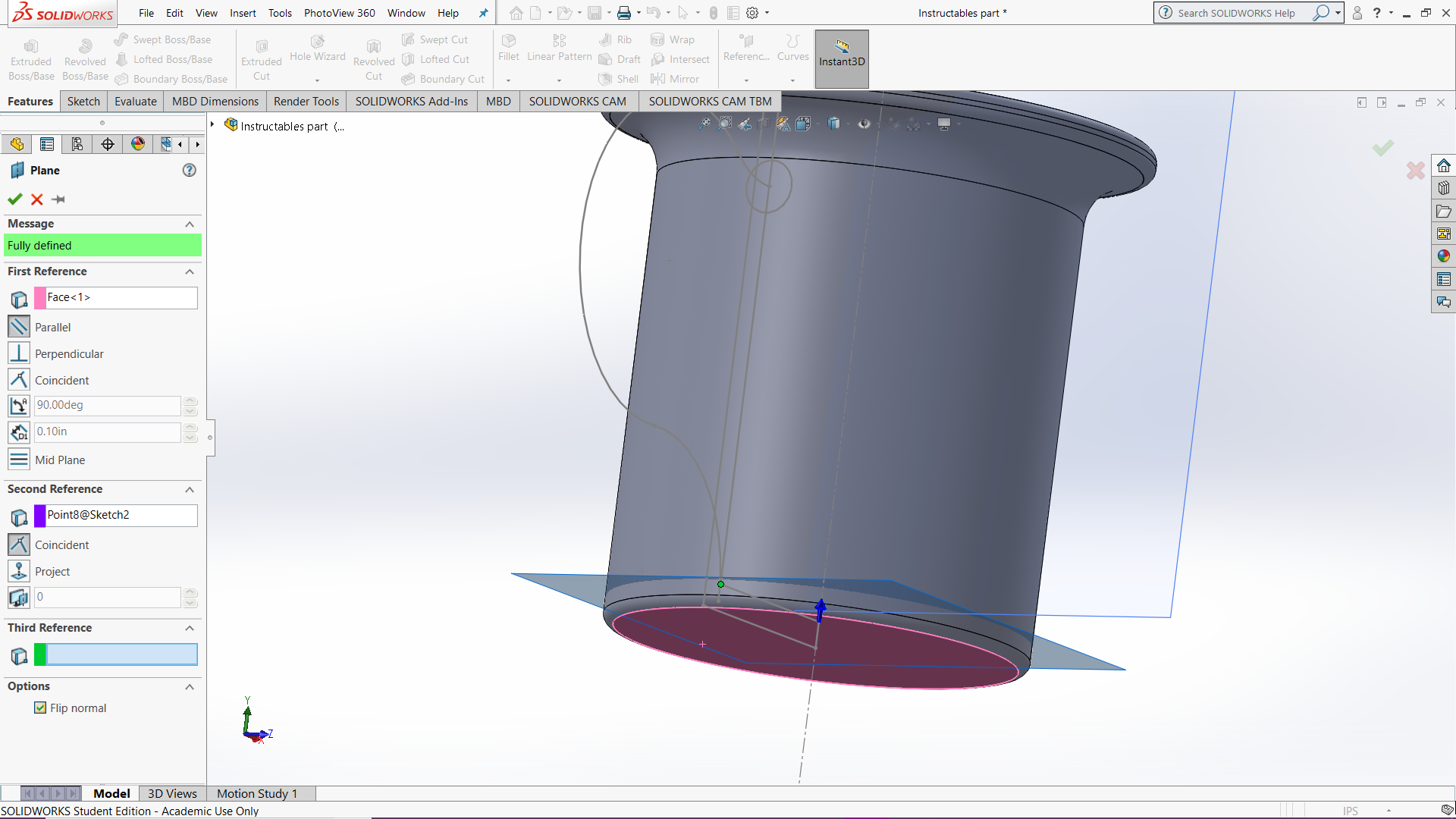Collapse the Options section
The width and height of the screenshot is (1456, 819).
[190, 687]
